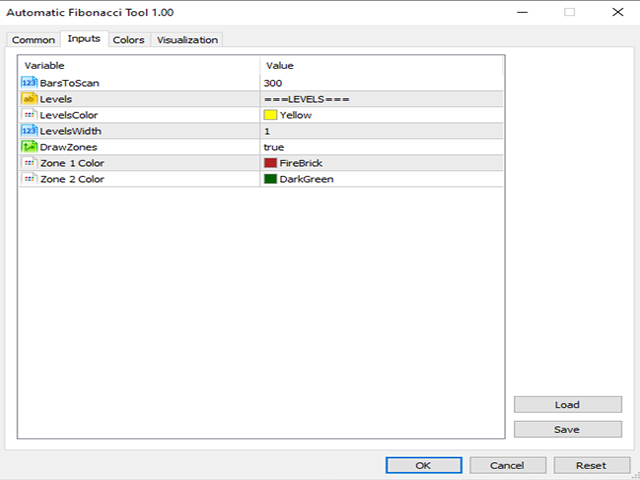
Task: Click the Variable column header
Action: (x=139, y=65)
